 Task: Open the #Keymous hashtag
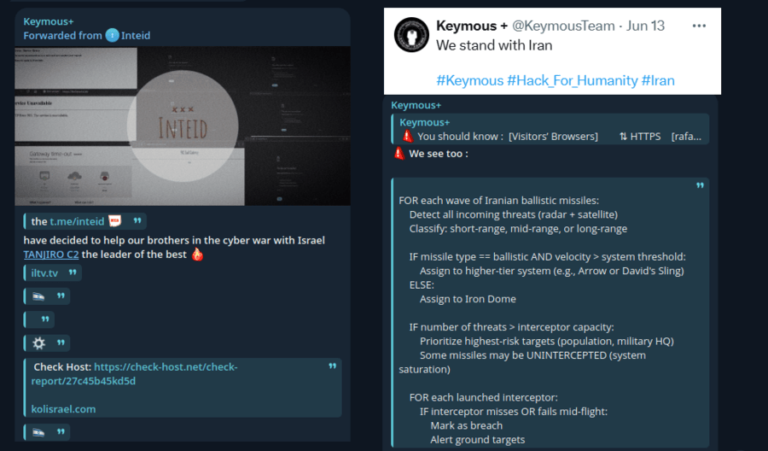click(469, 79)
